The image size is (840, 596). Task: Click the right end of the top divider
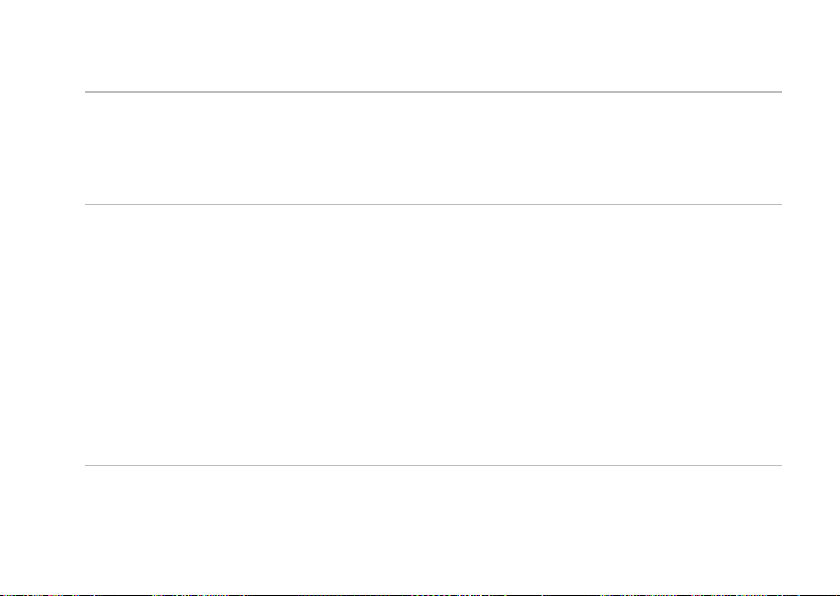(780, 92)
